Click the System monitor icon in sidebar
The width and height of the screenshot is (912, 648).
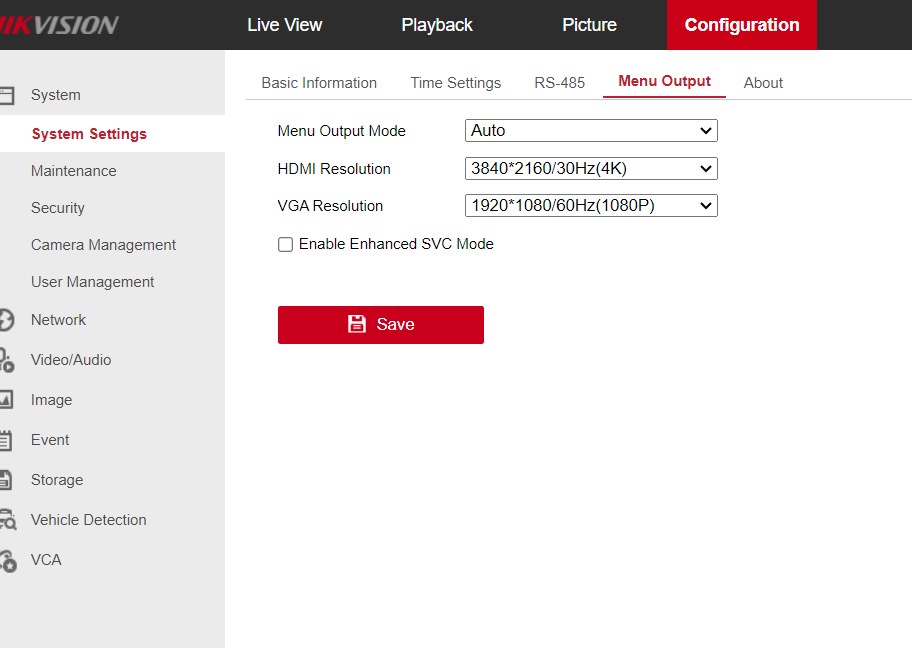point(6,95)
